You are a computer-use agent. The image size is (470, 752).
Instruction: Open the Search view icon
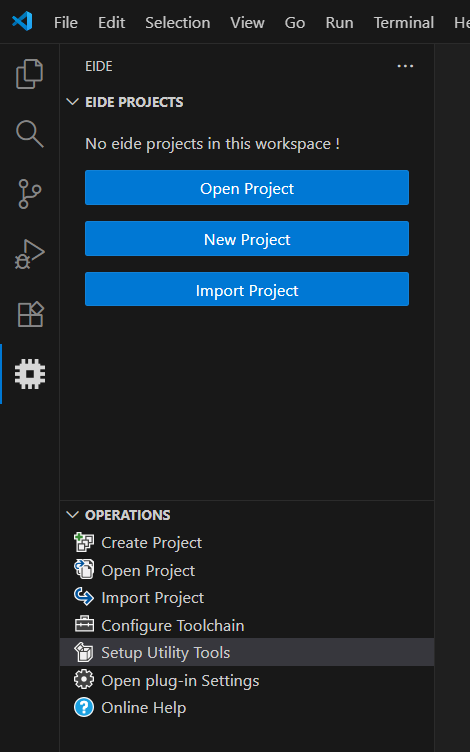tap(29, 134)
